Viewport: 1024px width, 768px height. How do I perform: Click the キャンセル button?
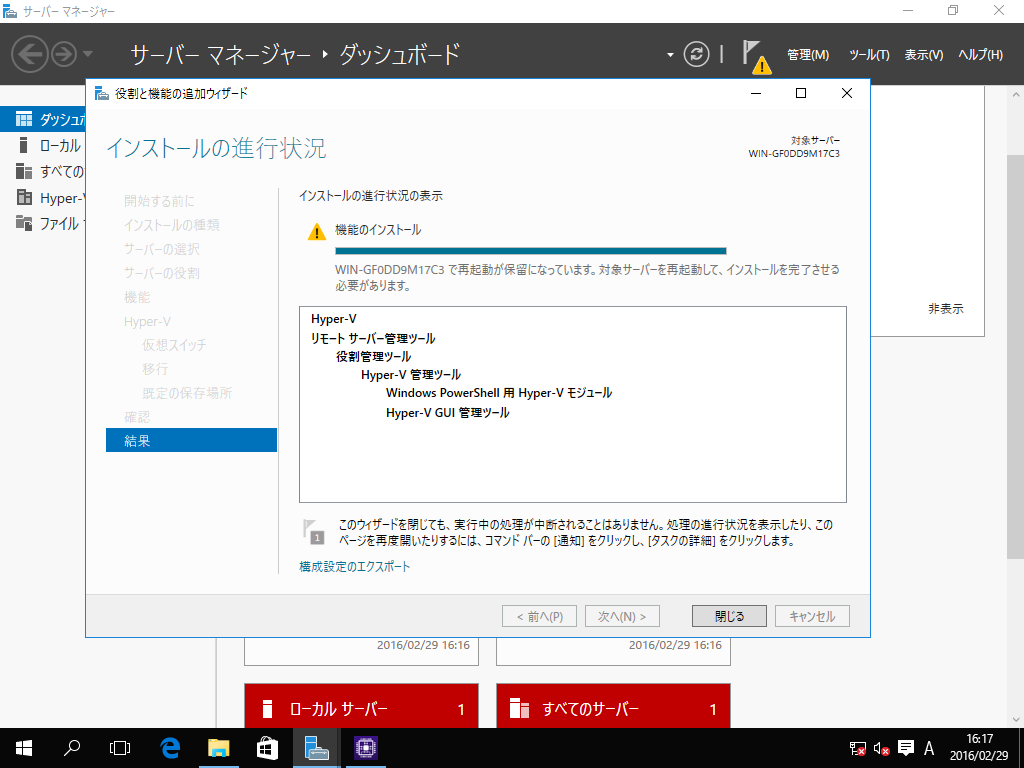tap(812, 616)
